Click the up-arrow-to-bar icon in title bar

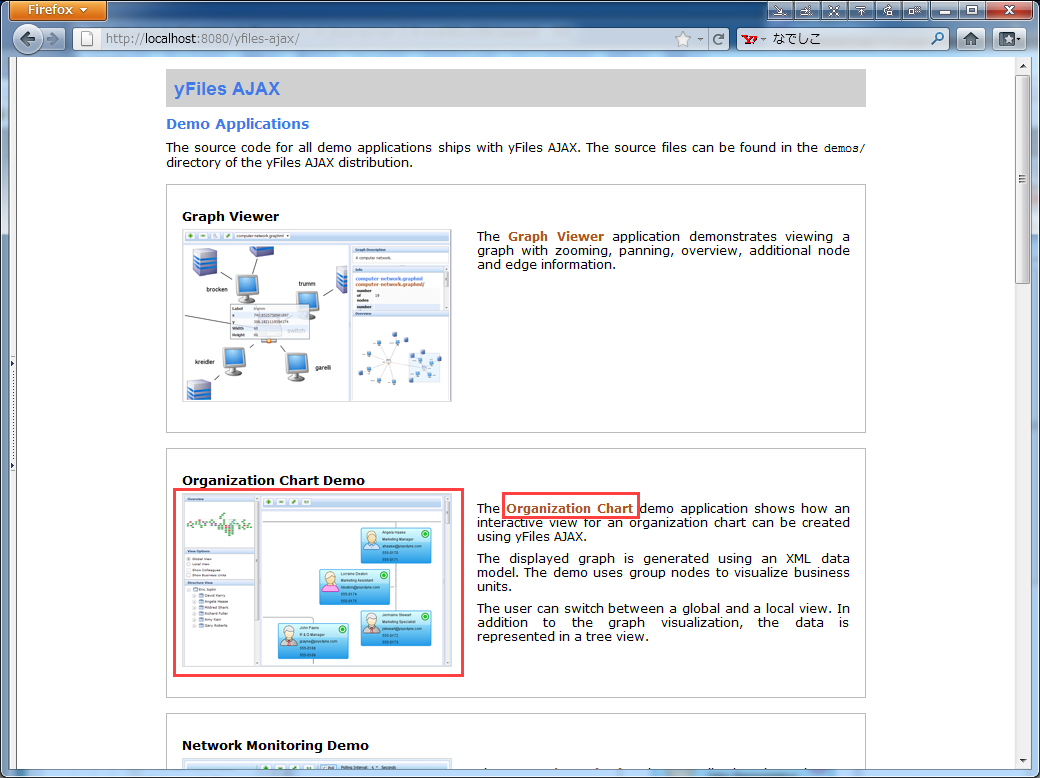pos(860,11)
